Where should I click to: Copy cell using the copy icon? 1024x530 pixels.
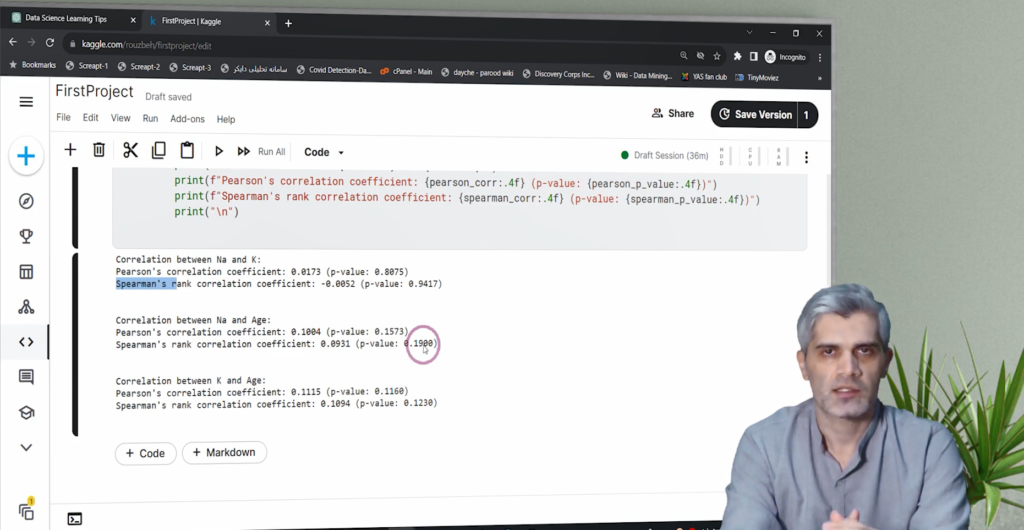pos(158,150)
